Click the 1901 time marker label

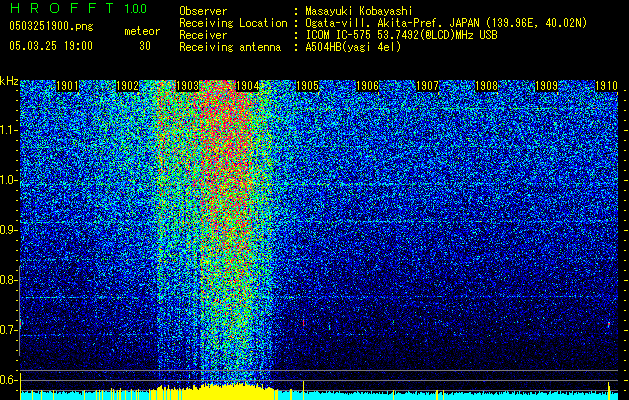[x=67, y=86]
